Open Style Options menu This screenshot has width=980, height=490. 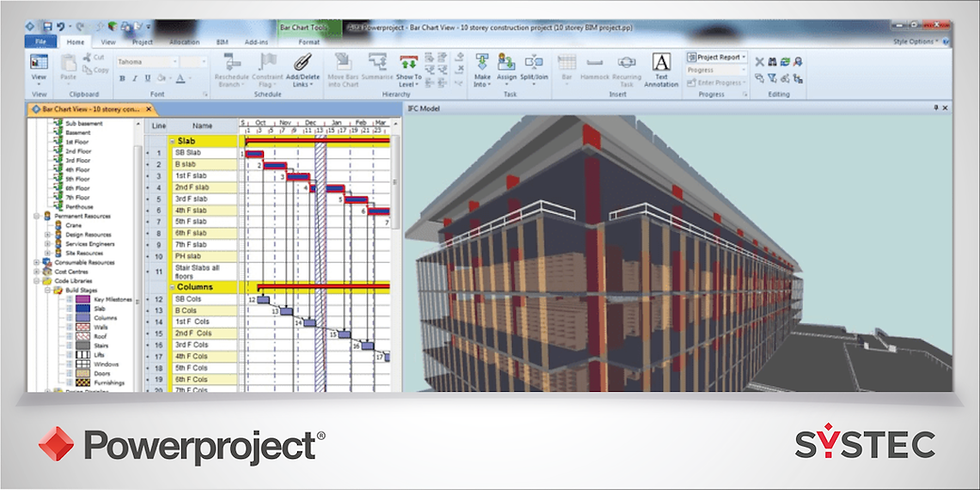point(916,42)
